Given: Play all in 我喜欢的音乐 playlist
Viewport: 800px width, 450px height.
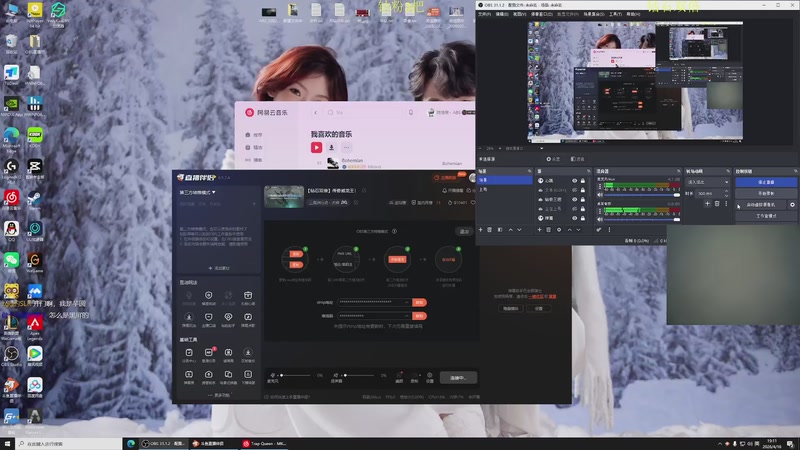Looking at the screenshot, I should [x=316, y=147].
